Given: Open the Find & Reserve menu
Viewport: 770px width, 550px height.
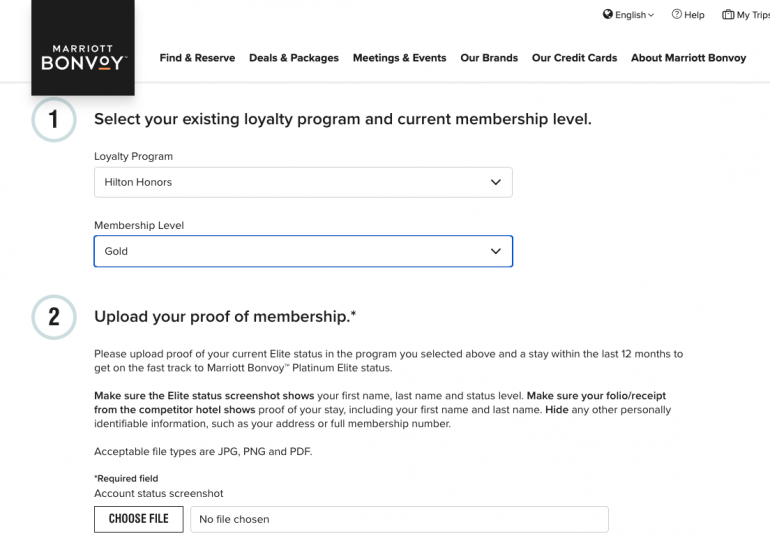Looking at the screenshot, I should [x=197, y=58].
